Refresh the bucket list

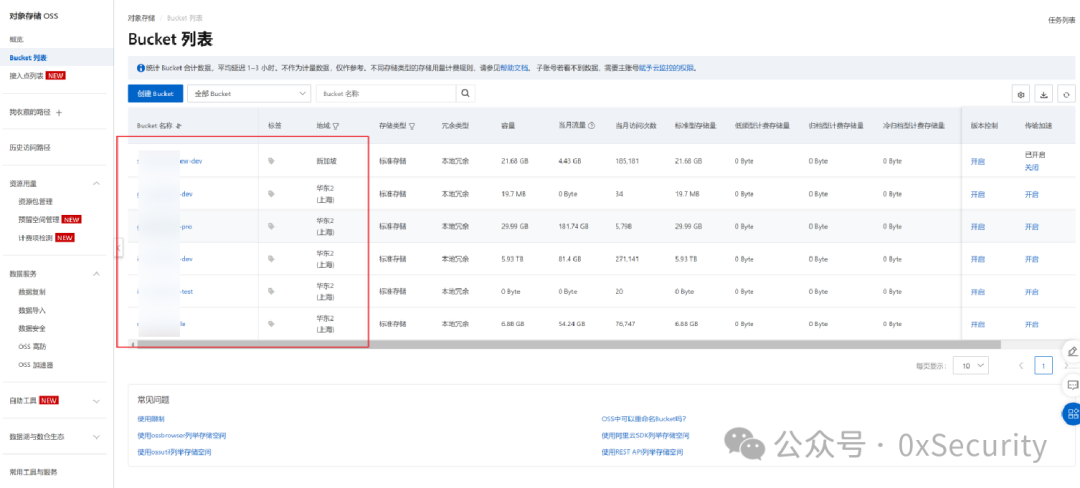click(x=1066, y=95)
